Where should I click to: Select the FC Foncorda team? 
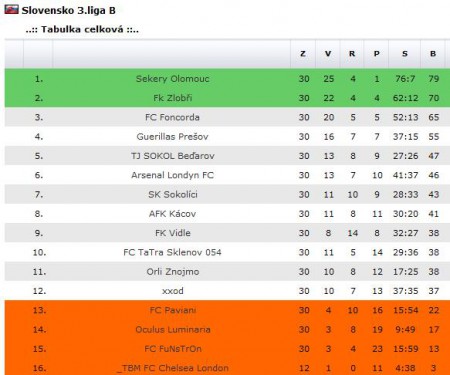172,117
